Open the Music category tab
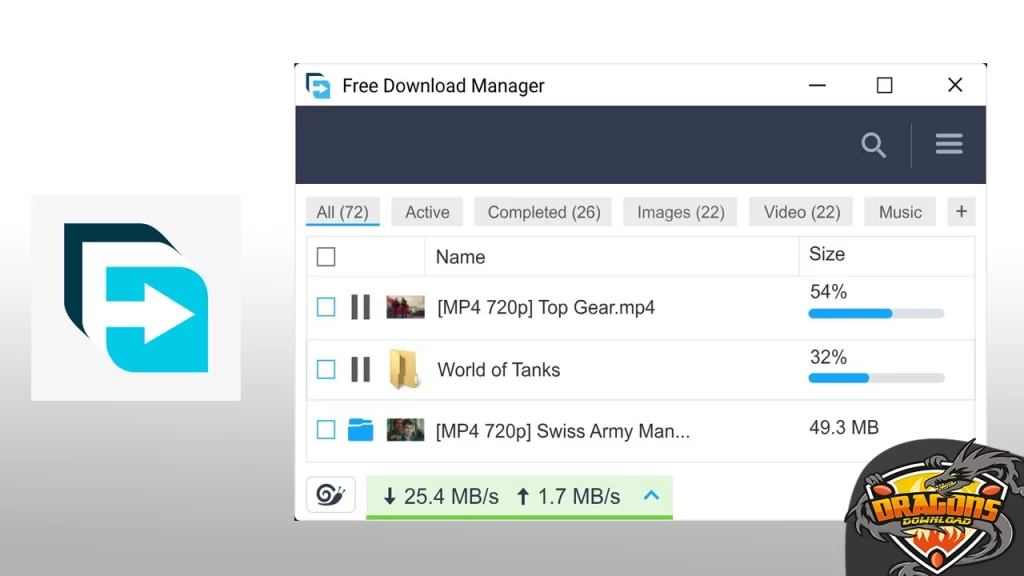 (899, 211)
